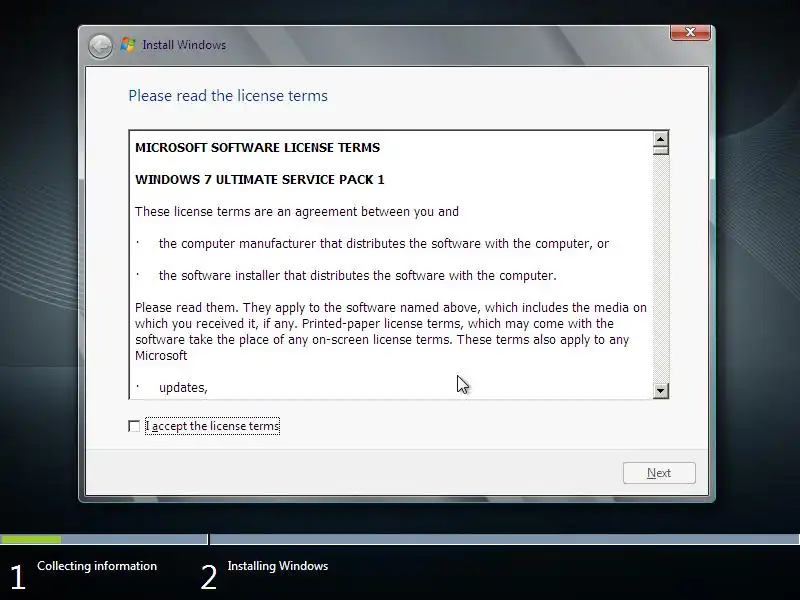Click 'Please read the license terms' heading
The width and height of the screenshot is (800, 600).
(x=228, y=96)
